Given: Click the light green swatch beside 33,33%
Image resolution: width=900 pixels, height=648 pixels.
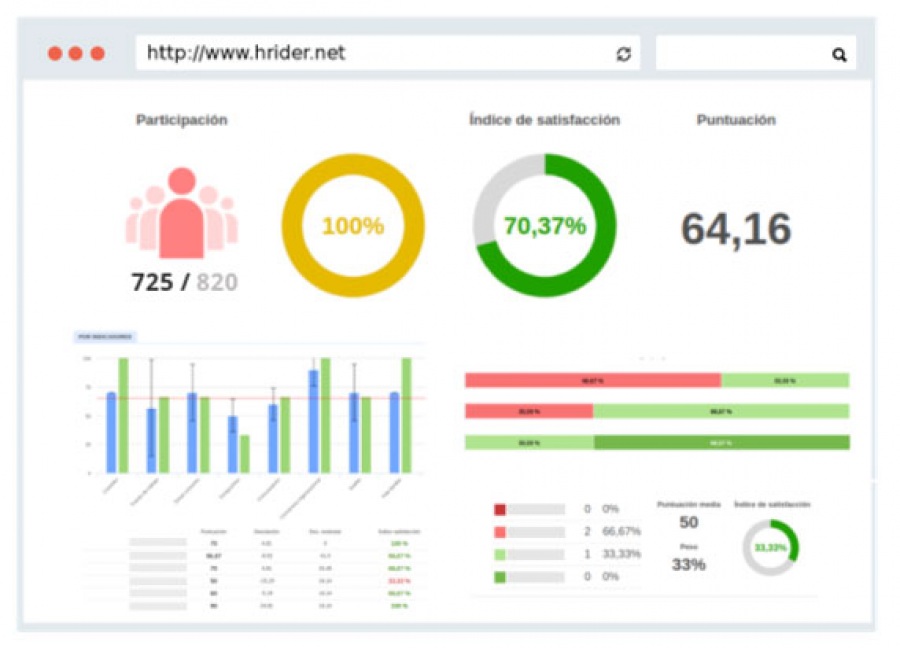Looking at the screenshot, I should pyautogui.click(x=500, y=554).
